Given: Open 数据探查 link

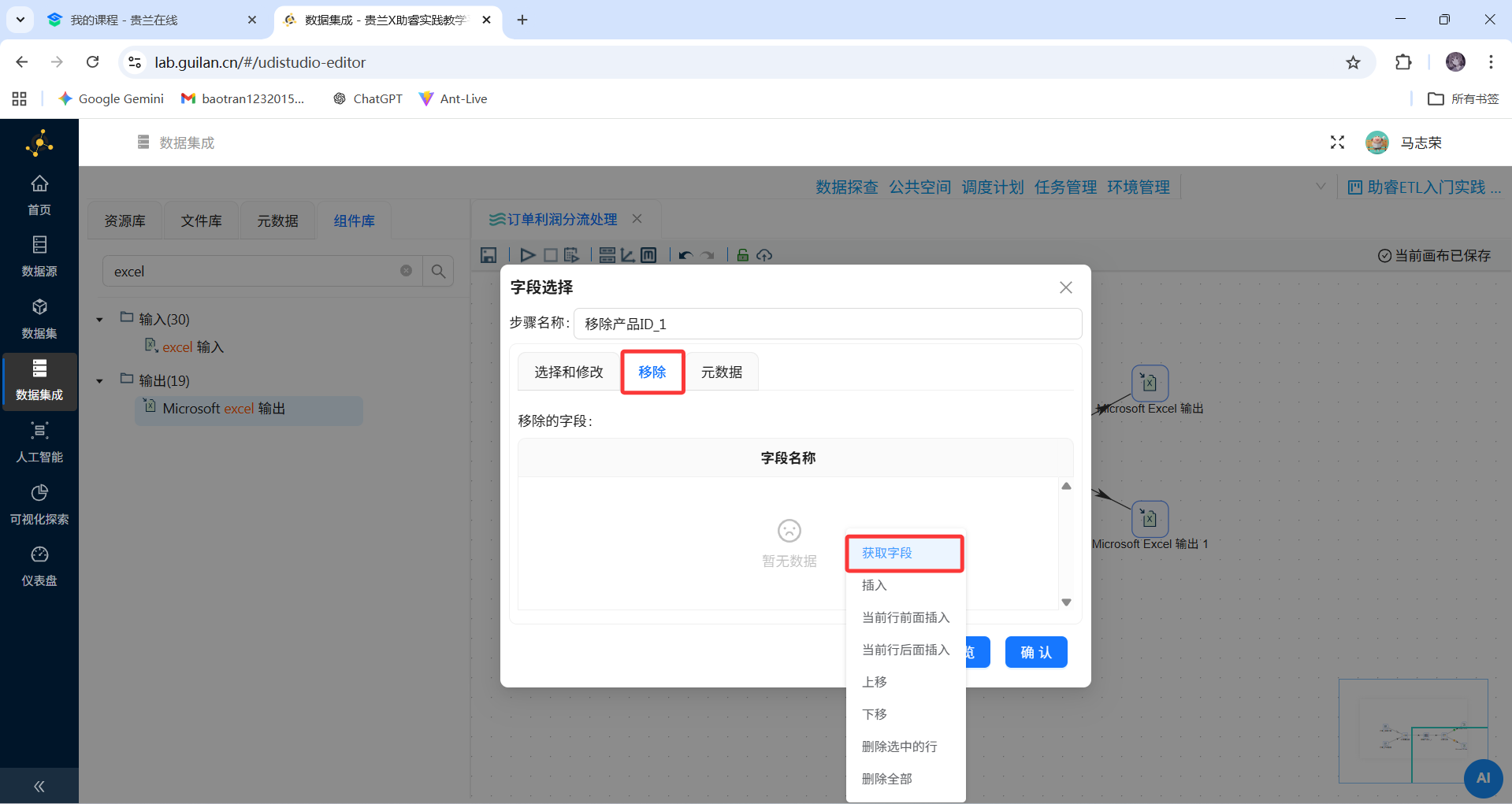Looking at the screenshot, I should (x=847, y=187).
